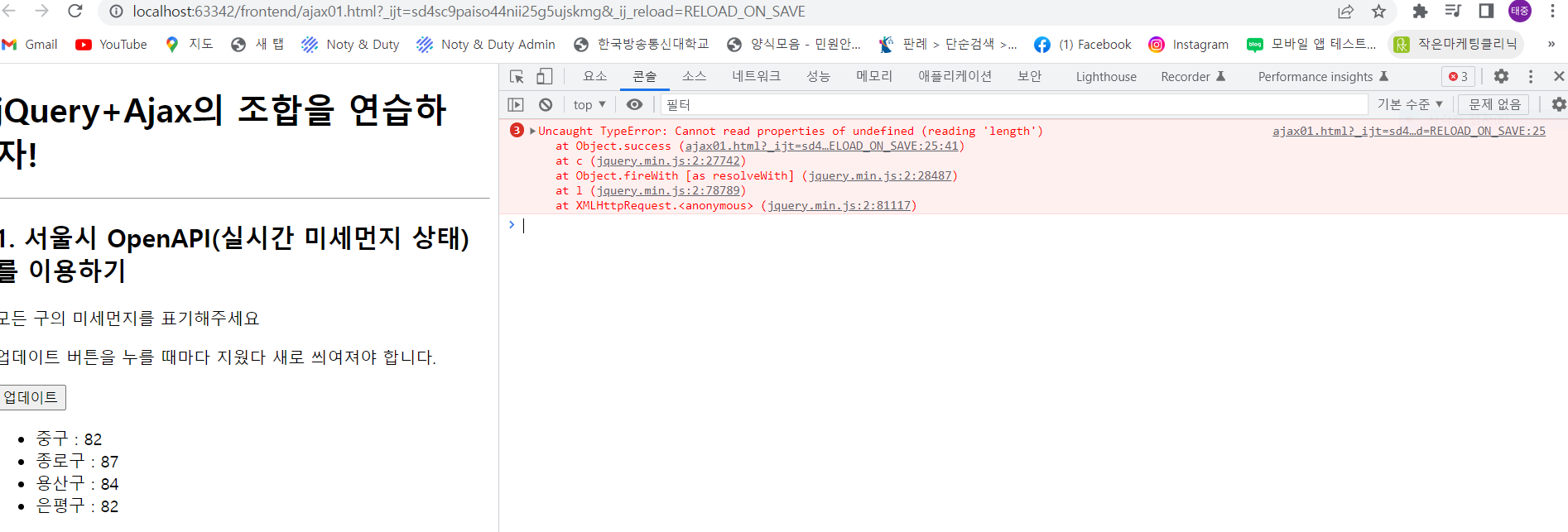Open console settings gear in the console toolbar
Image resolution: width=1568 pixels, height=532 pixels.
1558,104
